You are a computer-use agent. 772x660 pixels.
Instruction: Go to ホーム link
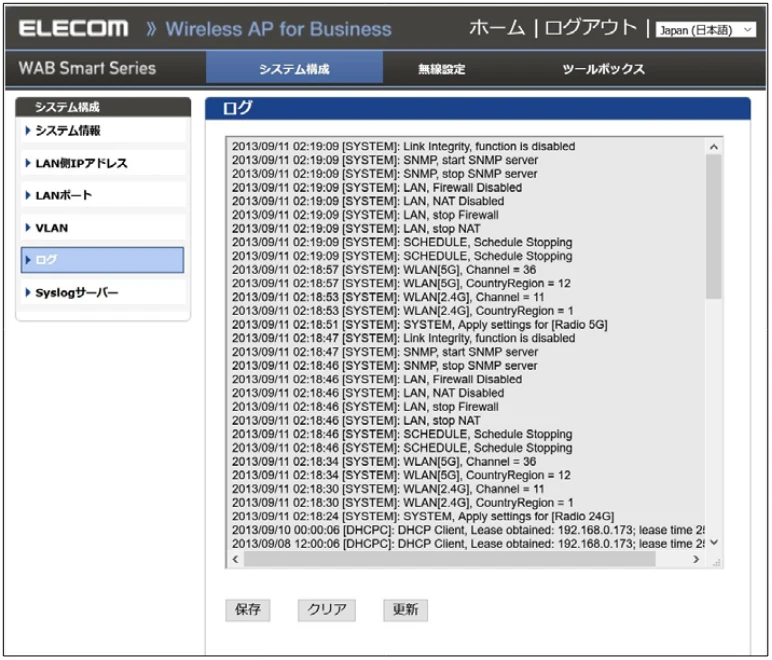497,28
